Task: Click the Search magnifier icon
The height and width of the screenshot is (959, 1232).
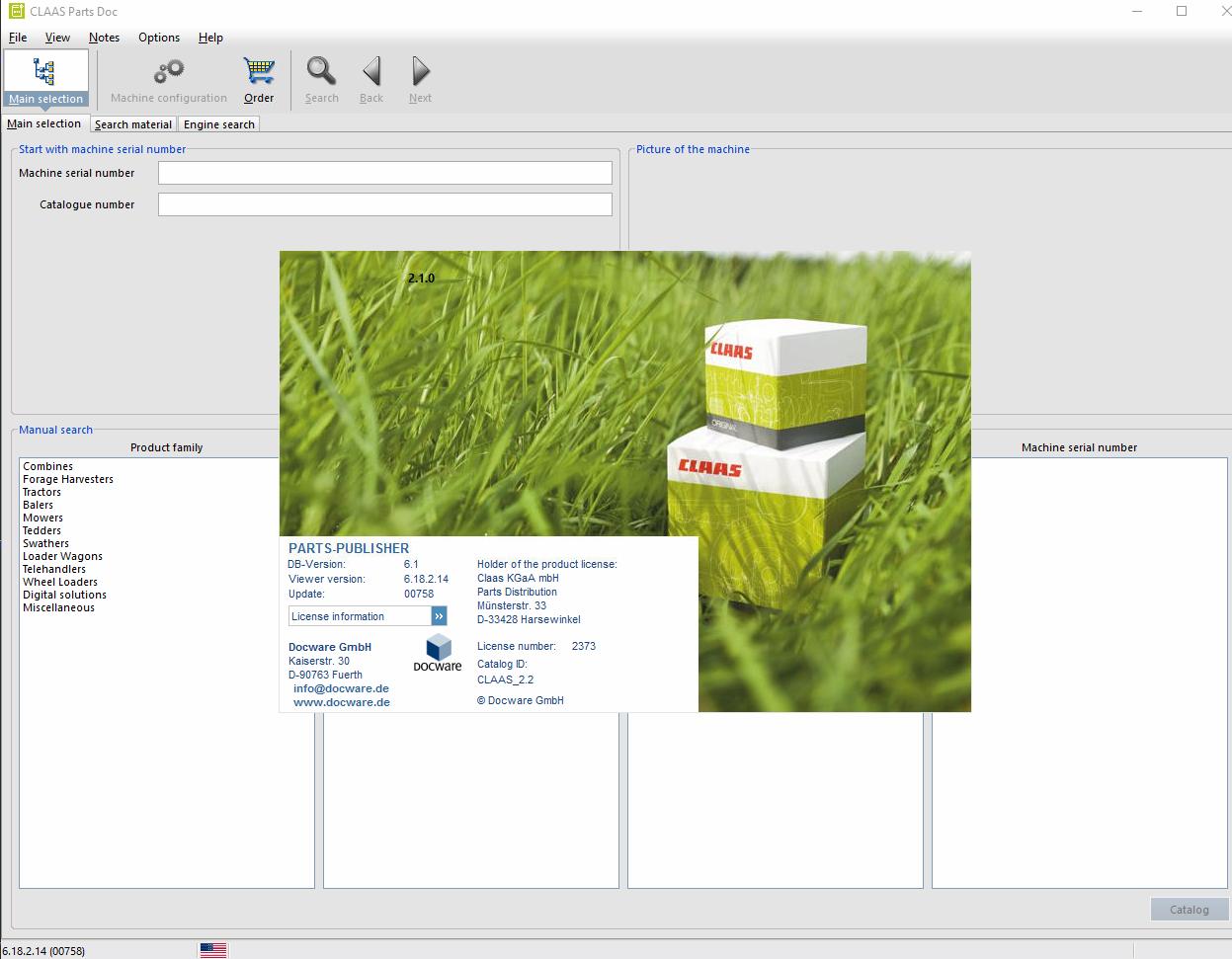Action: click(x=321, y=72)
